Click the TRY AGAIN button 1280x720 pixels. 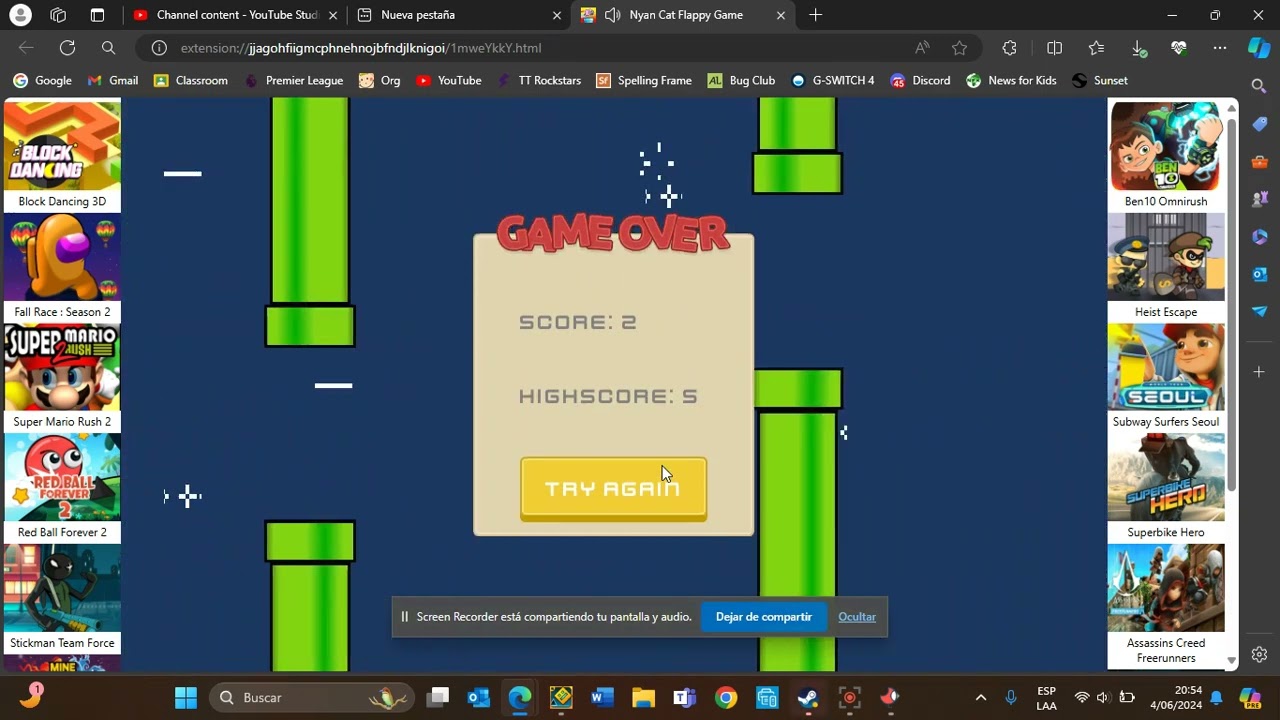(x=613, y=489)
